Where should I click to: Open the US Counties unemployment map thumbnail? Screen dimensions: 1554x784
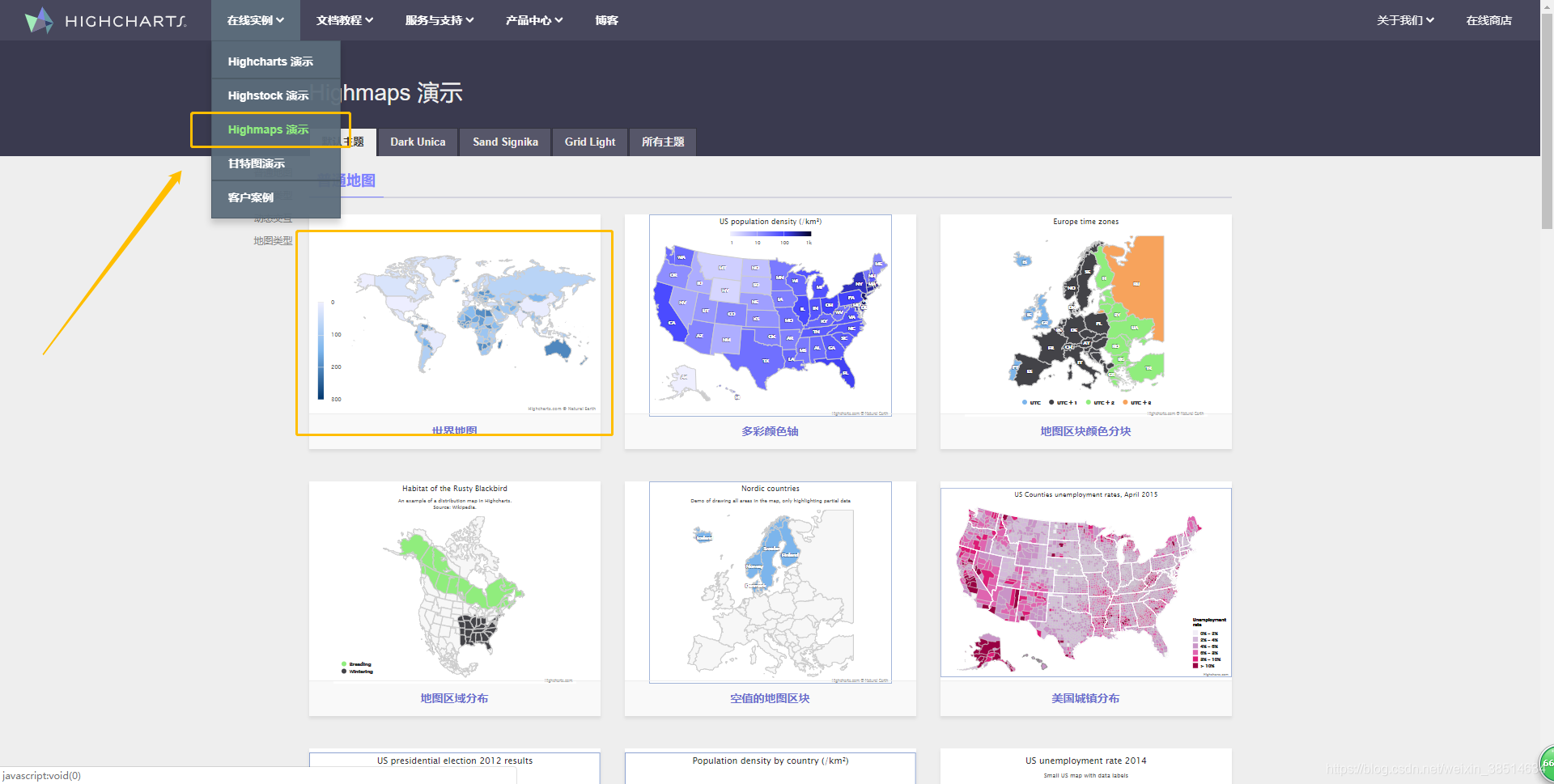tap(1086, 583)
